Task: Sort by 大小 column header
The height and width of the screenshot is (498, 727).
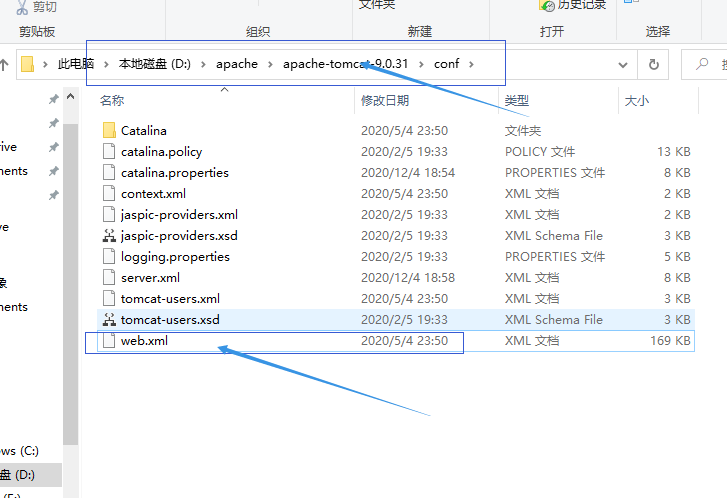Action: point(637,101)
